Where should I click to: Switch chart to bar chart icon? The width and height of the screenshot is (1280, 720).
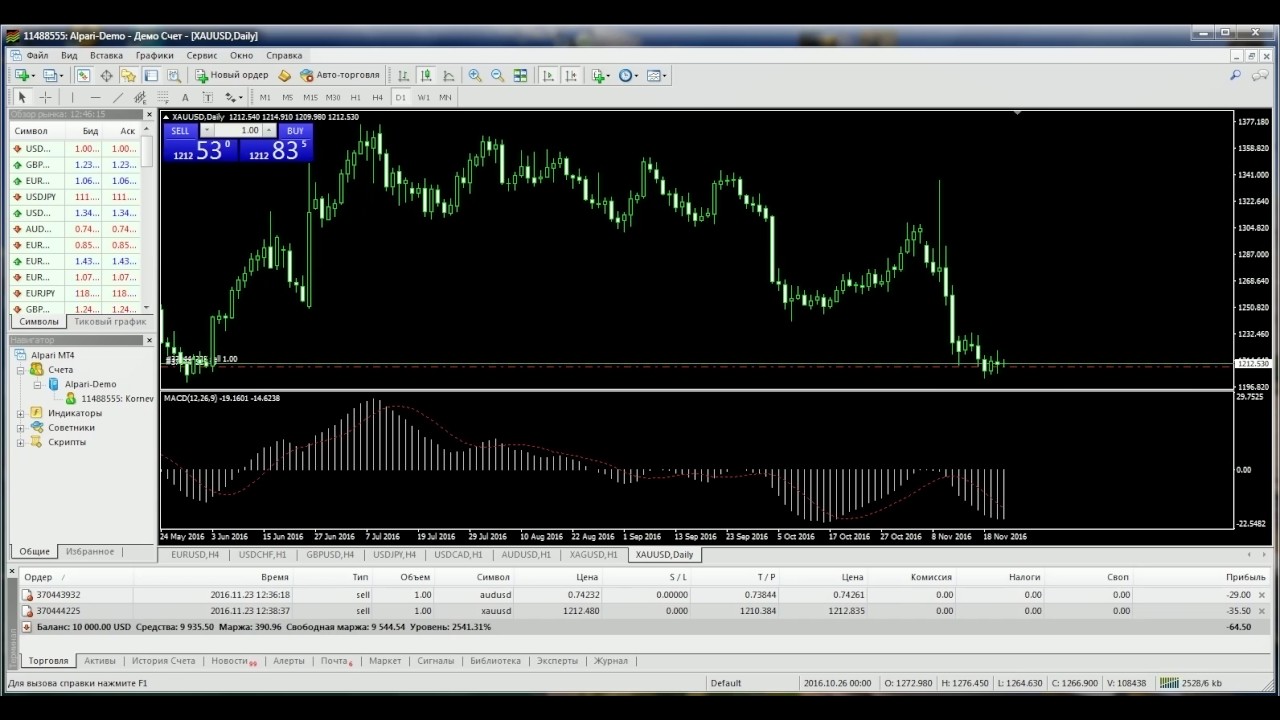coord(403,75)
